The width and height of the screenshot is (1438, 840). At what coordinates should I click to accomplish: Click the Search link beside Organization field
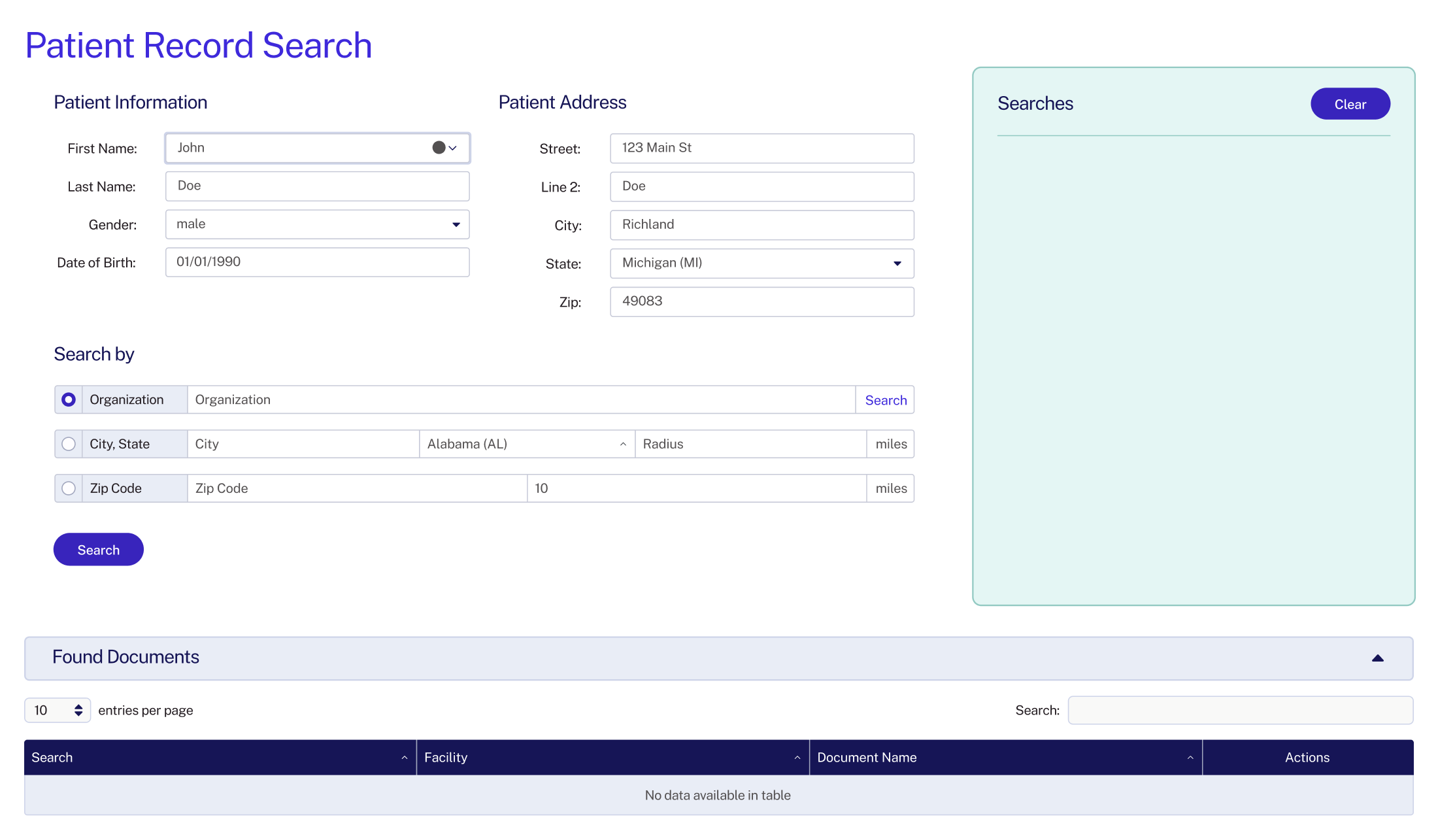click(x=885, y=399)
